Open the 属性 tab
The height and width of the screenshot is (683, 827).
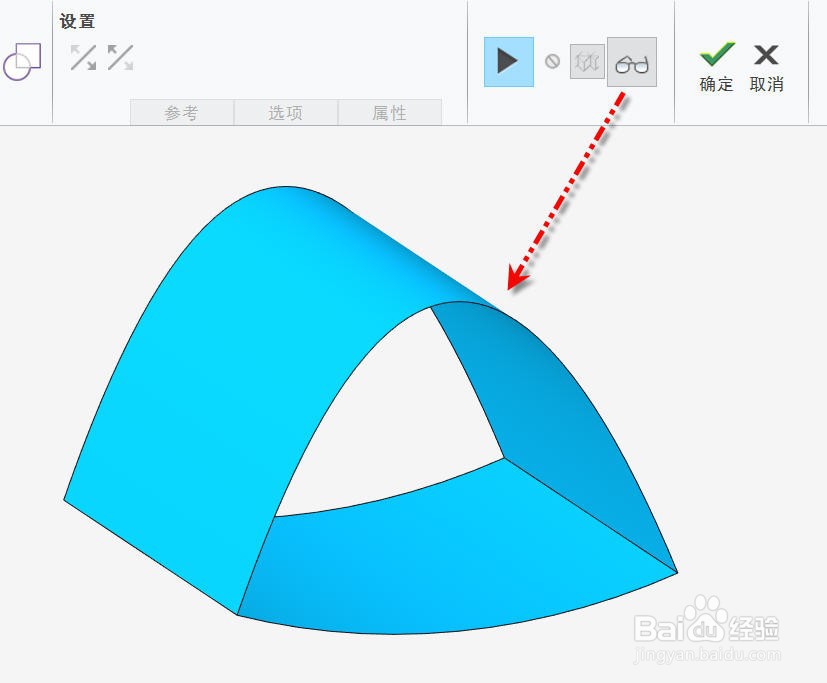[x=389, y=112]
